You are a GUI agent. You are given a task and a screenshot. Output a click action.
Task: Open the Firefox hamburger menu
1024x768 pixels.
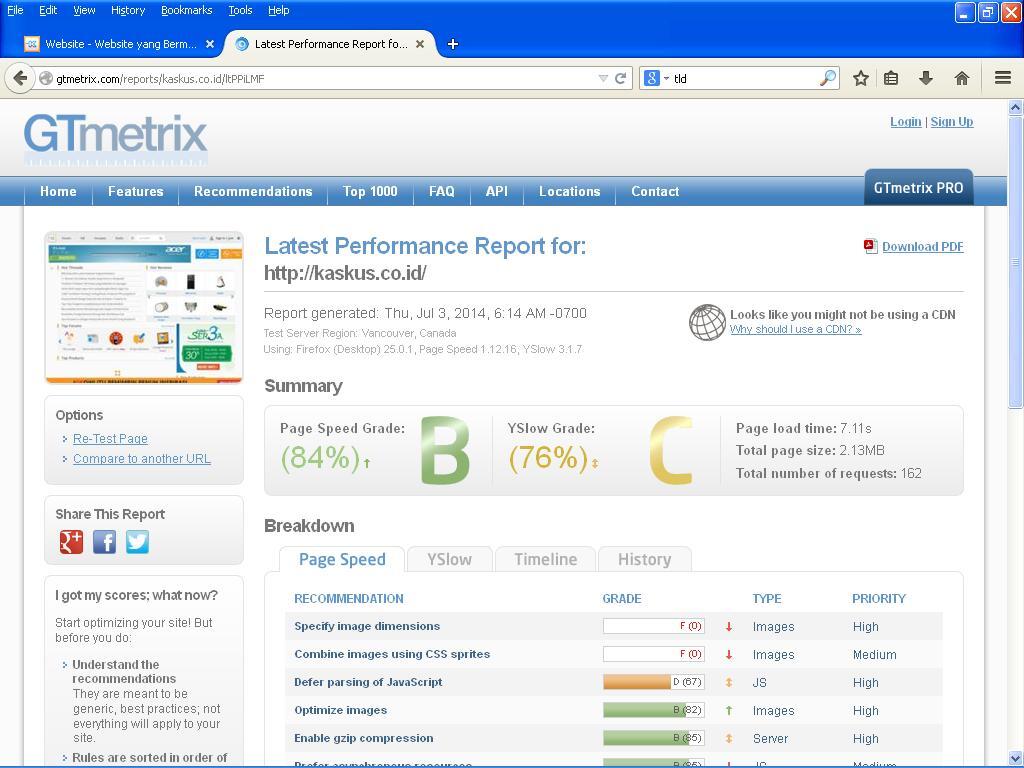pyautogui.click(x=1003, y=78)
